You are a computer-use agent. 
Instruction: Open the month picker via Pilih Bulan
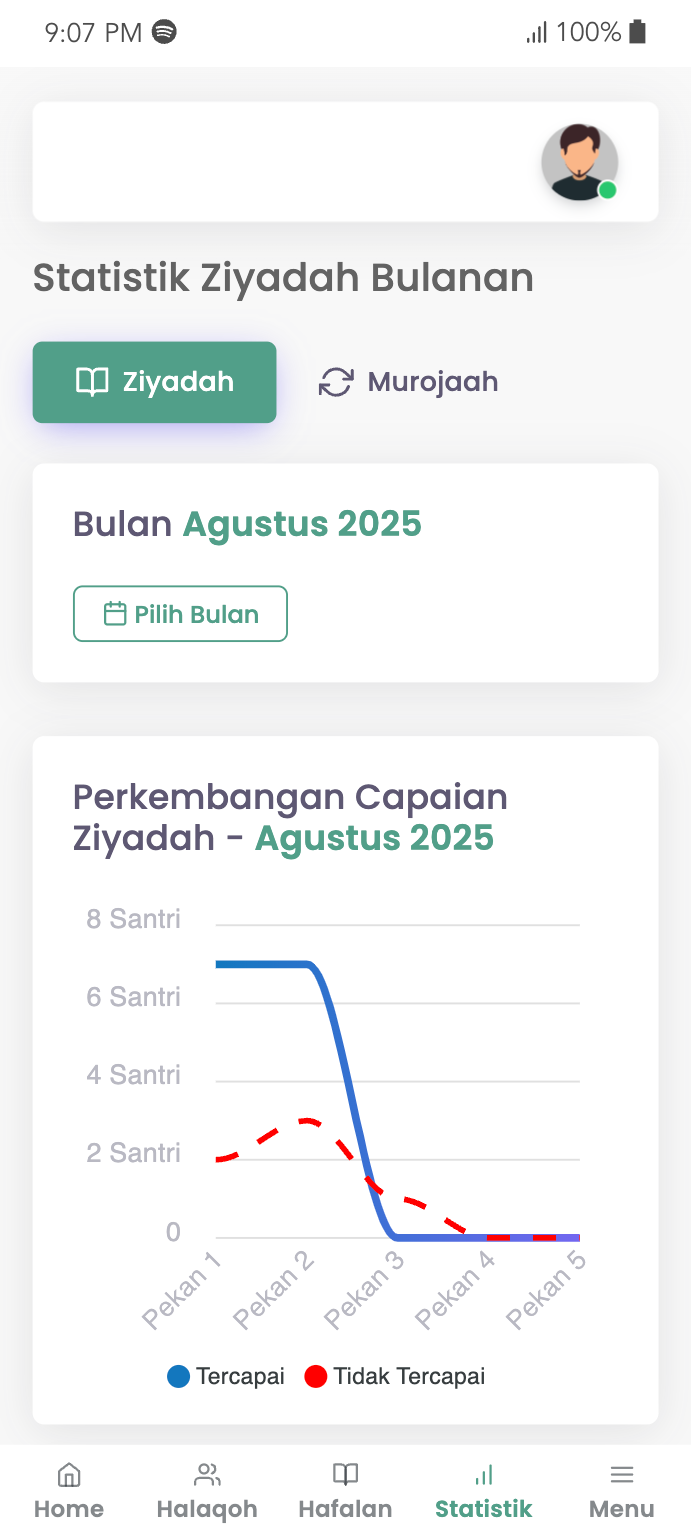click(x=180, y=613)
